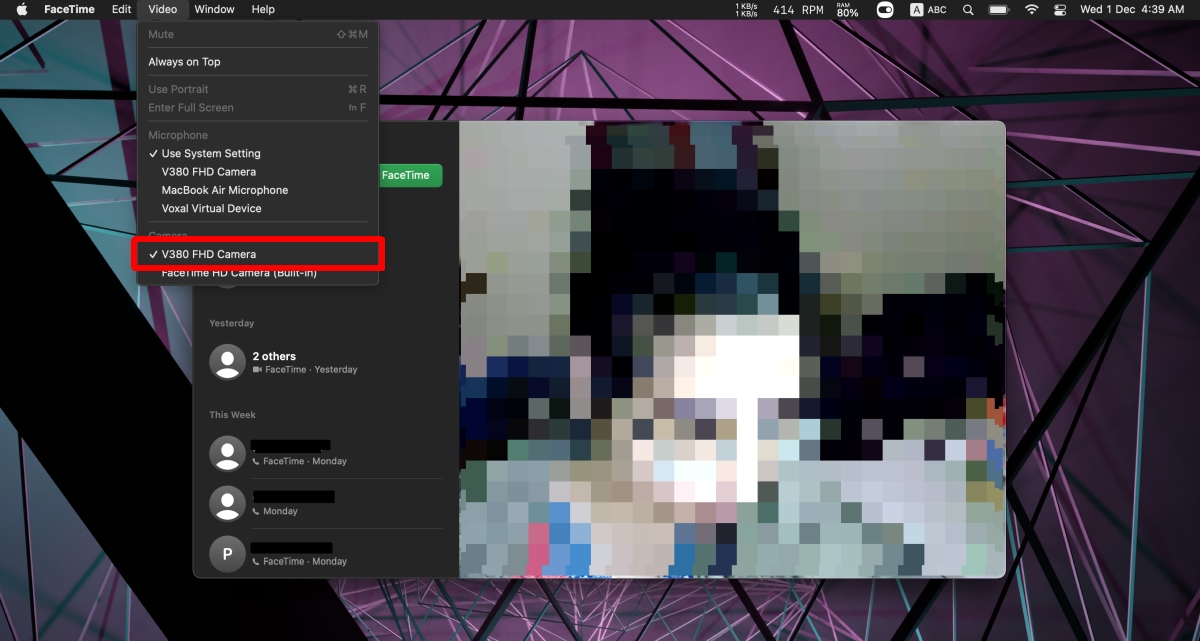Open the FaceTime app menu
This screenshot has height=641, width=1200.
[x=71, y=10]
